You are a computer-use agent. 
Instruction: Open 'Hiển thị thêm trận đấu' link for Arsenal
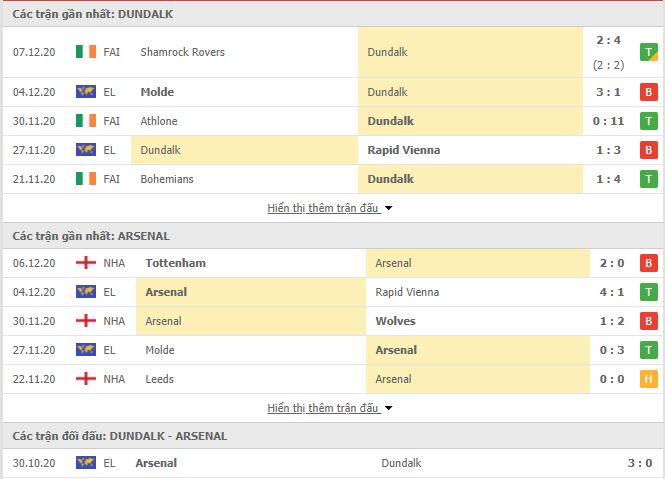323,408
